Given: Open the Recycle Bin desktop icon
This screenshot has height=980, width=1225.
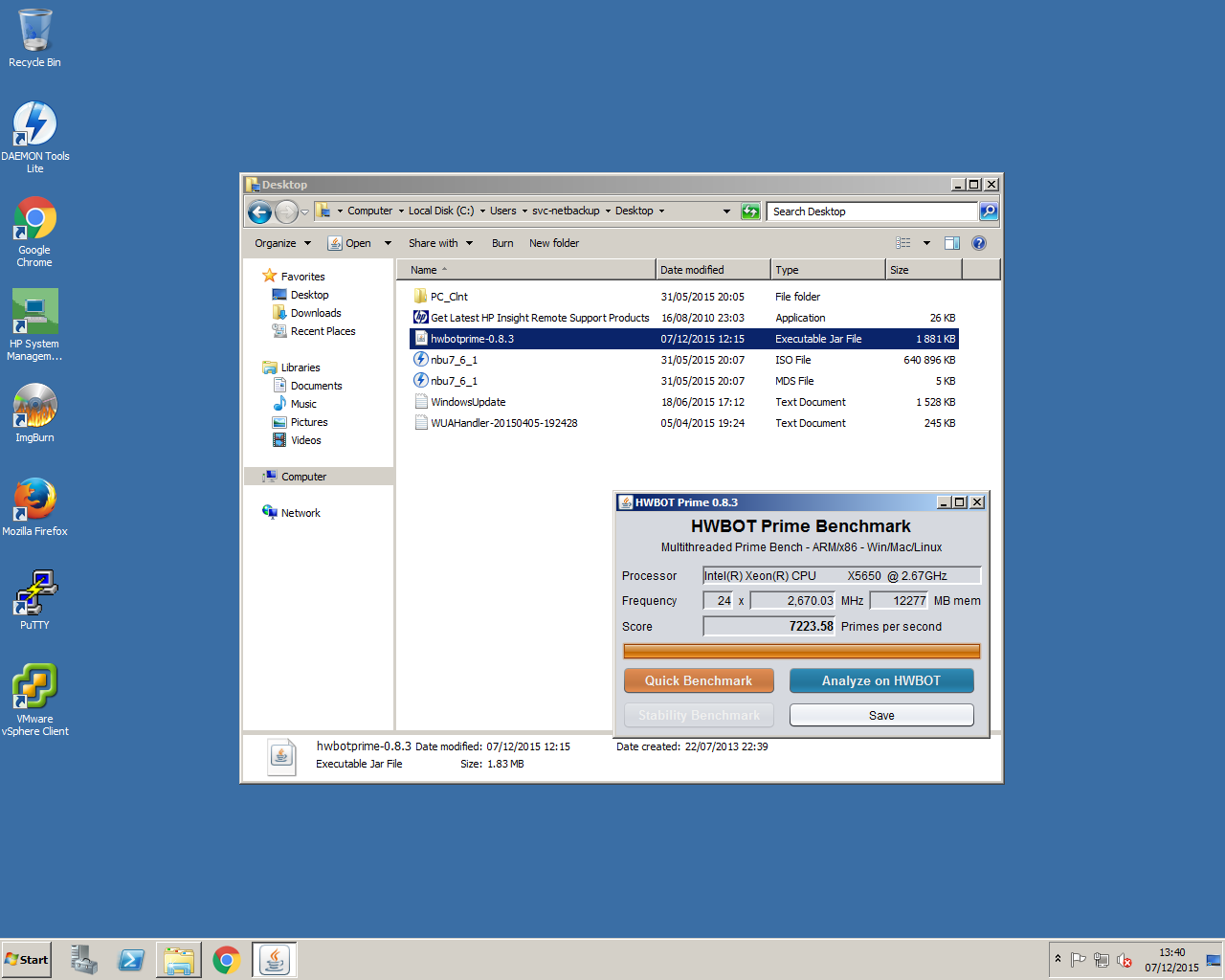Looking at the screenshot, I should (x=34, y=38).
